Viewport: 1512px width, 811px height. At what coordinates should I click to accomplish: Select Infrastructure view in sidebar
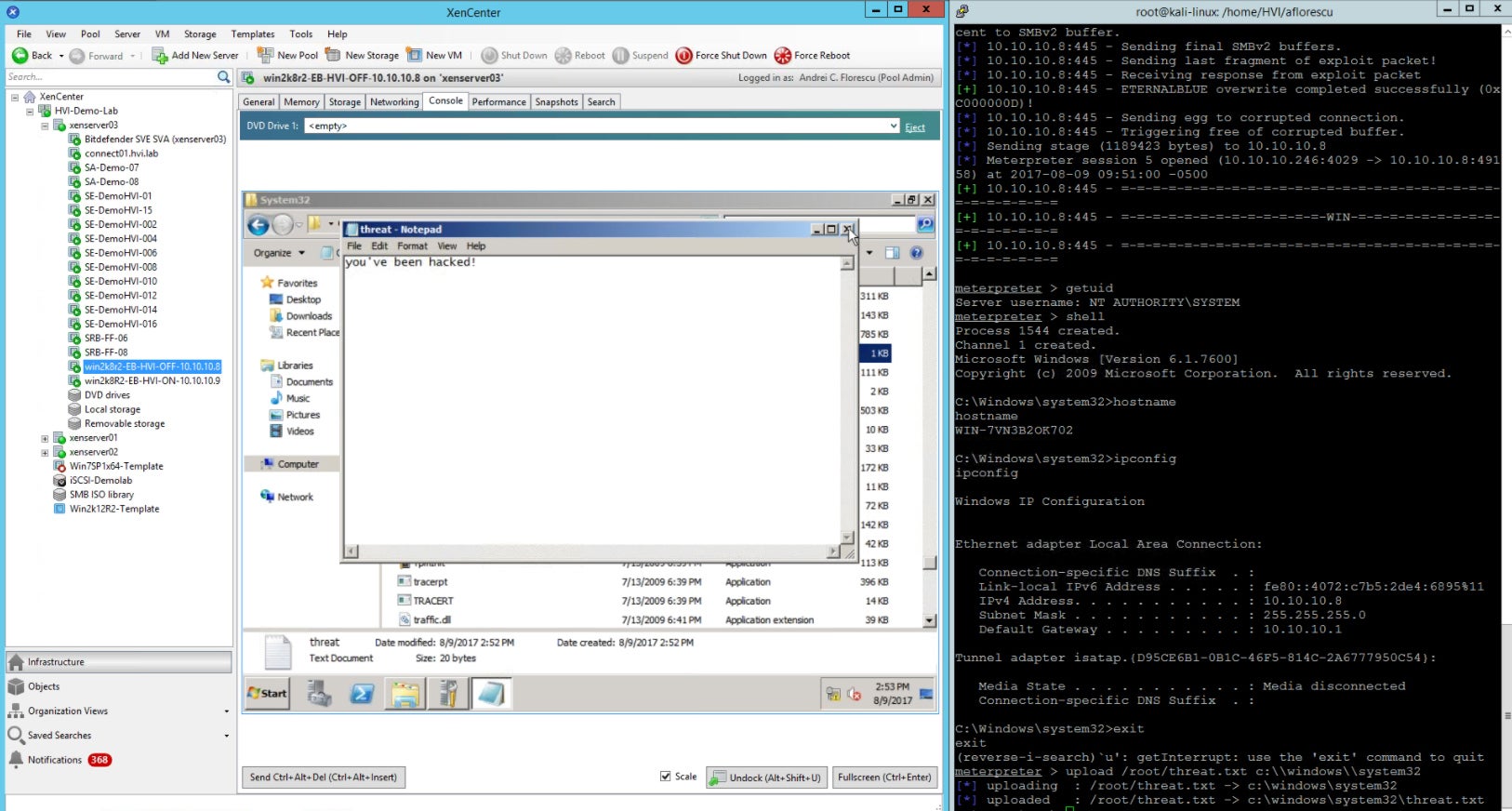(x=119, y=662)
